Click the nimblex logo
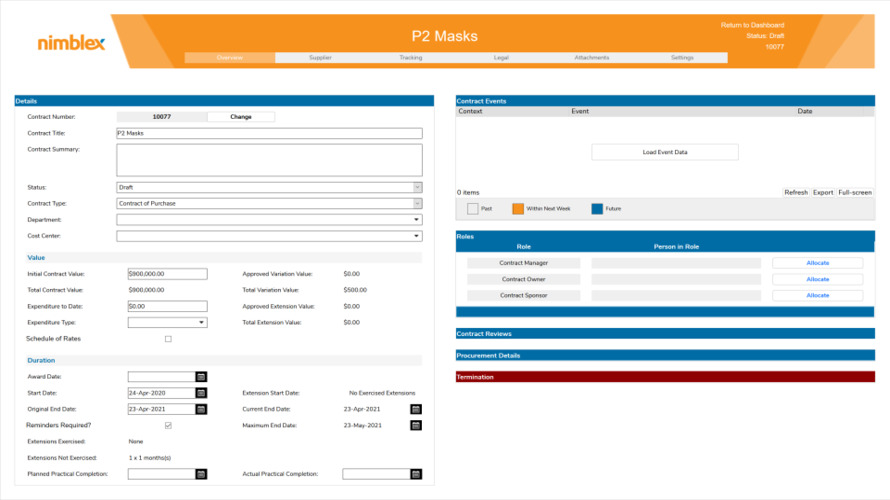The width and height of the screenshot is (890, 500). (70, 43)
